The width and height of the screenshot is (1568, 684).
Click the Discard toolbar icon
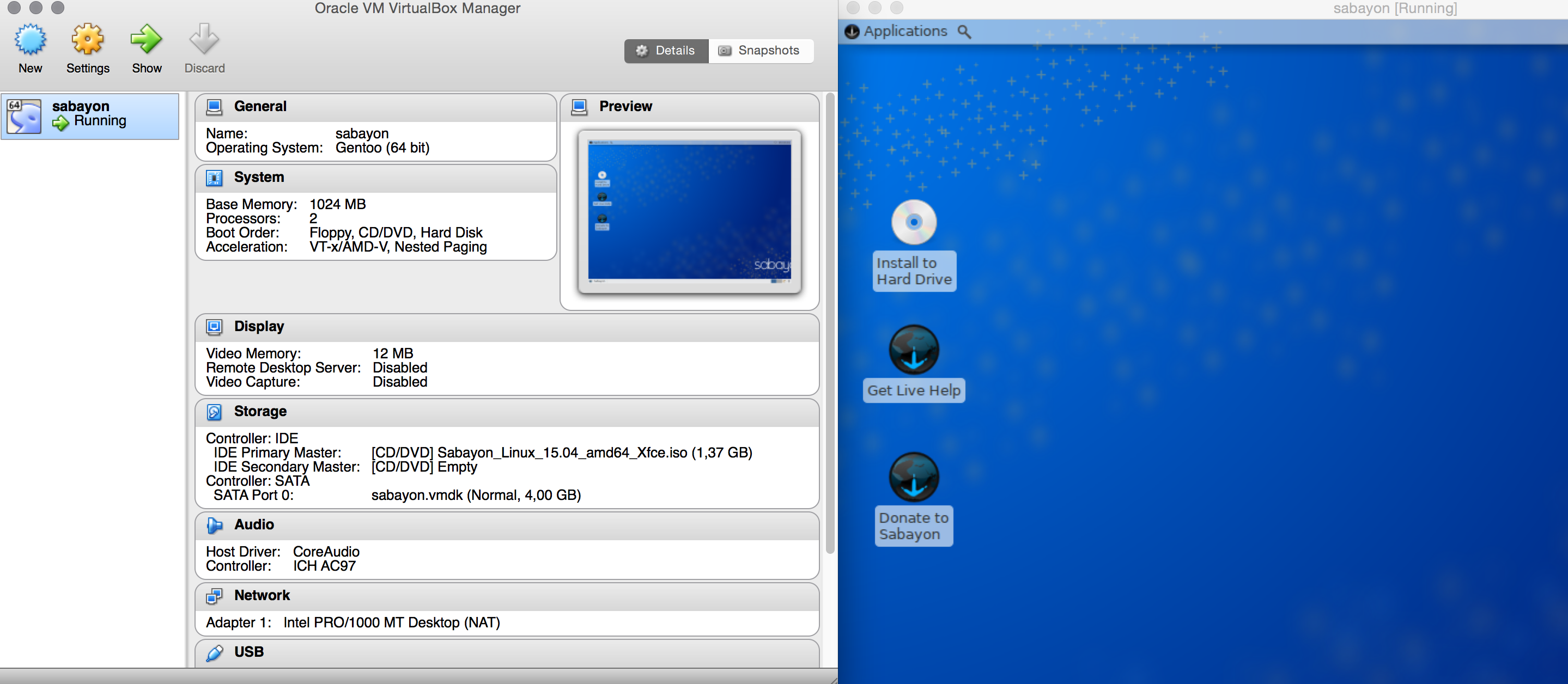tap(204, 40)
